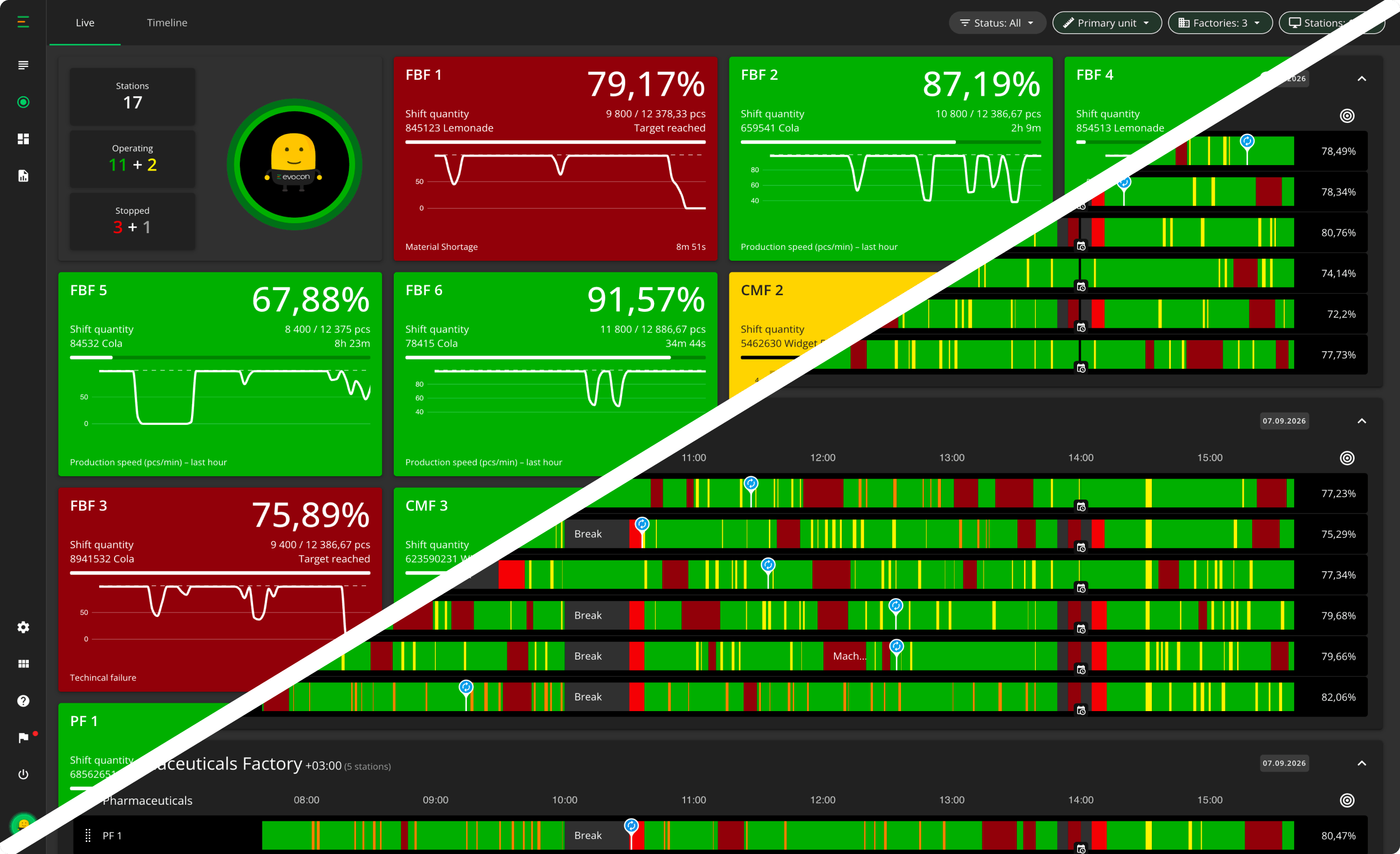Open the Status: All filter dropdown
This screenshot has width=1400, height=854.
tap(997, 23)
